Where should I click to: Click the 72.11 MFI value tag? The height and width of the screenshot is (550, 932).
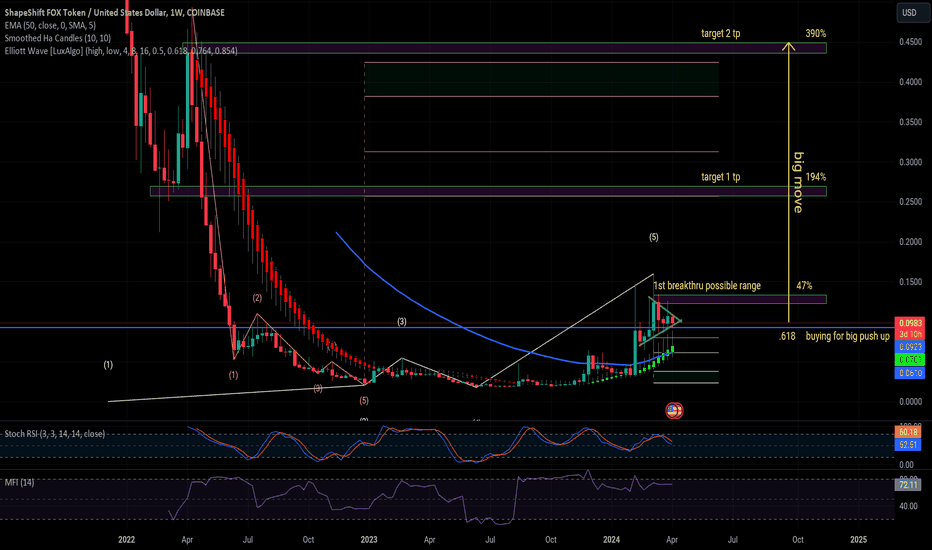(908, 485)
